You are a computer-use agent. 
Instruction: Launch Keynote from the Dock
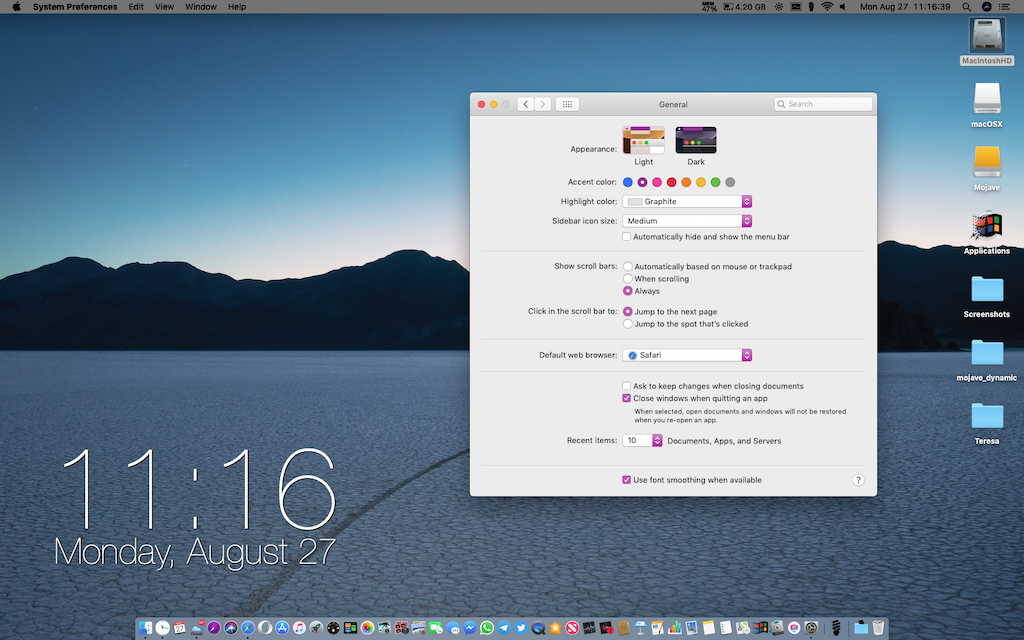641,628
